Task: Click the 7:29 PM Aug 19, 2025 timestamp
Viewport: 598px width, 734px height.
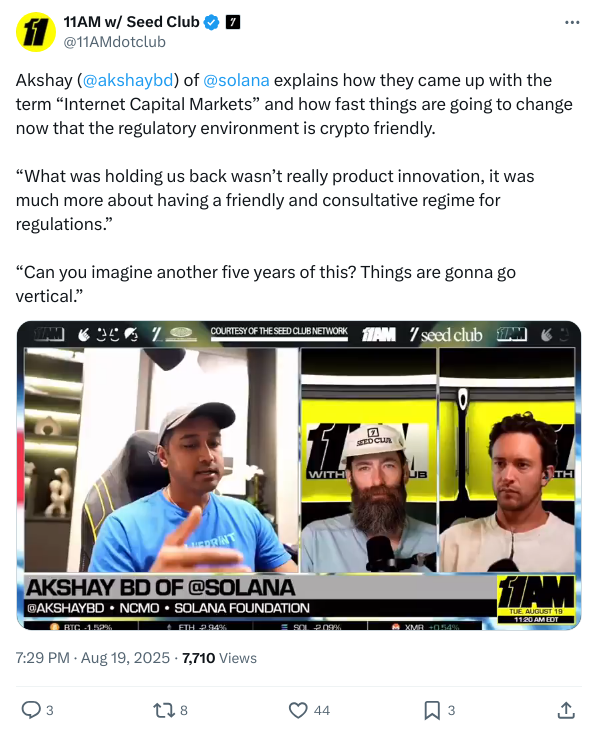Action: pos(93,658)
